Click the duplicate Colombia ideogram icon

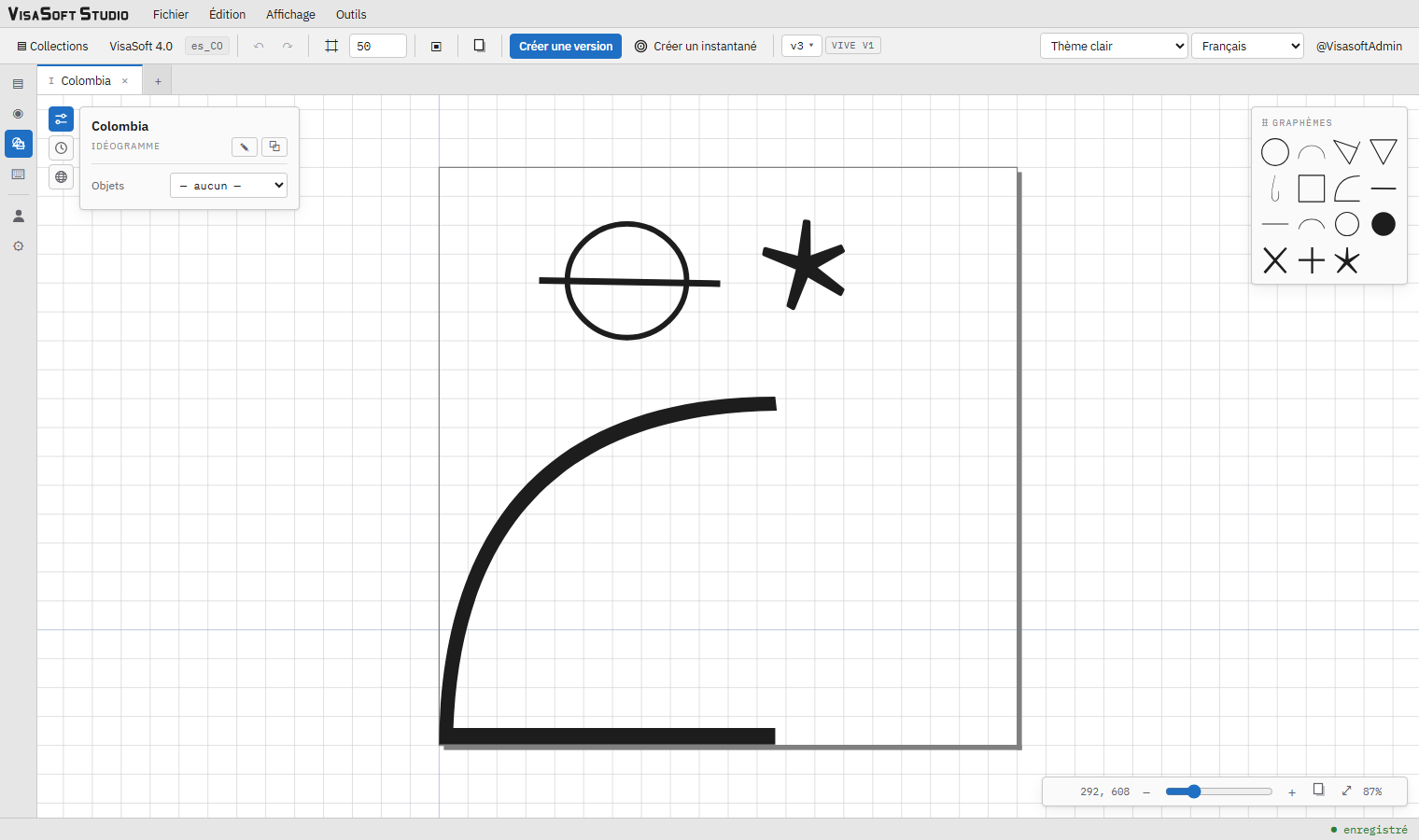274,147
